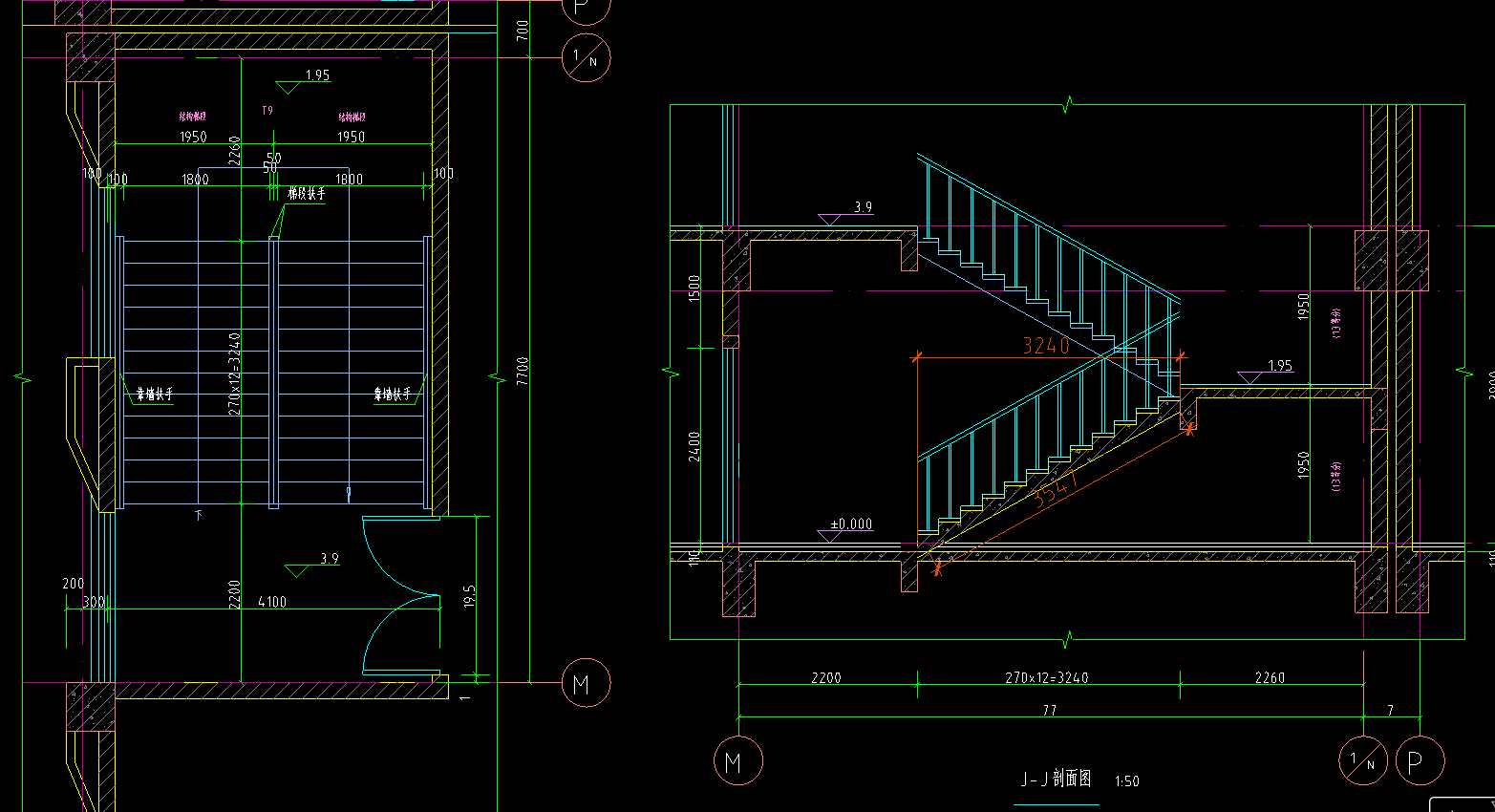1495x812 pixels.
Task: Select the lower (13等分) pink annotation
Action: (1335, 475)
